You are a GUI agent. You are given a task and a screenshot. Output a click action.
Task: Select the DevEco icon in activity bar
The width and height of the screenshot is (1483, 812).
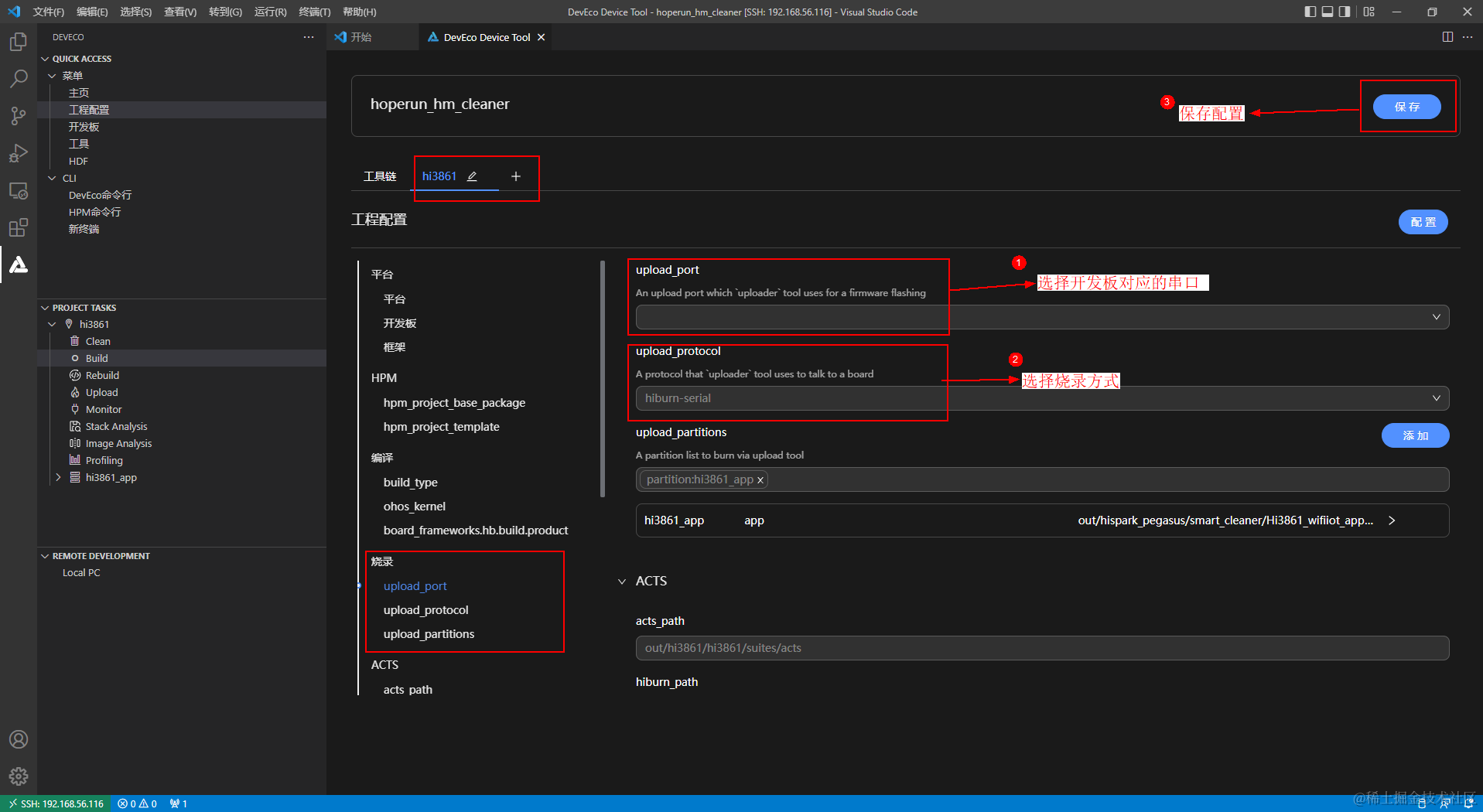pyautogui.click(x=19, y=264)
